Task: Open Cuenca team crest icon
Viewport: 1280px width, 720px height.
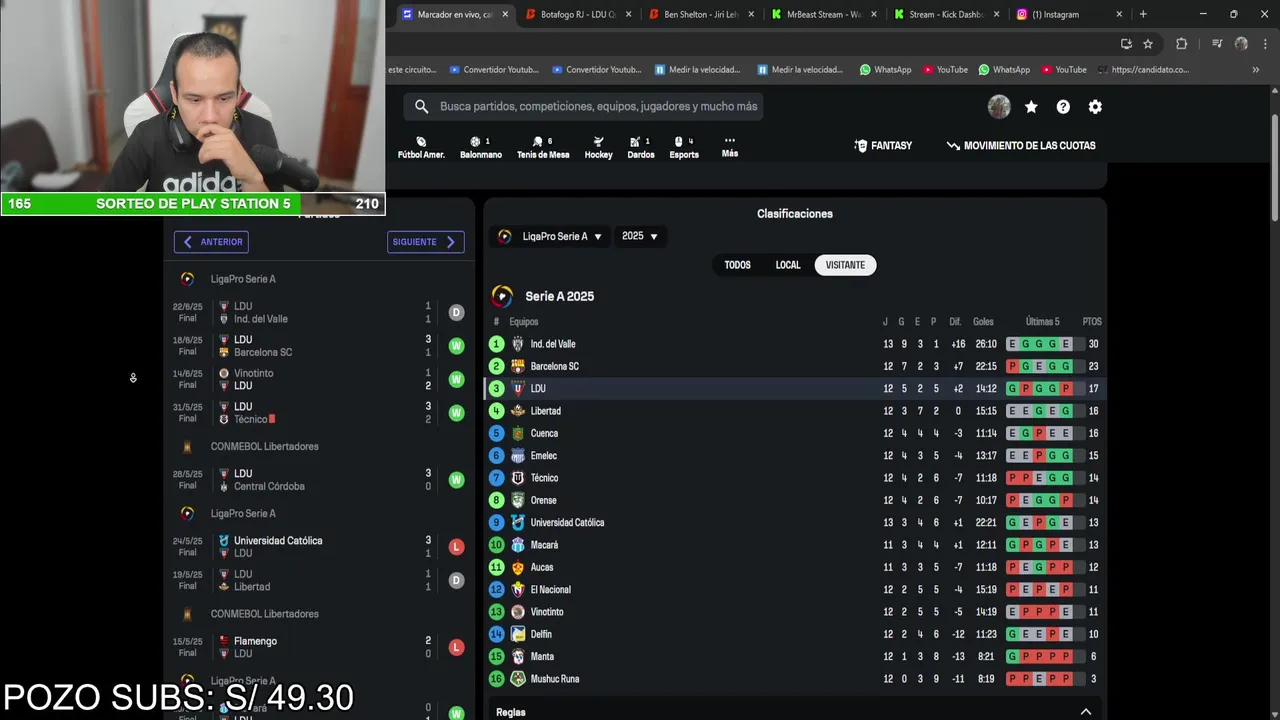Action: pyautogui.click(x=518, y=433)
